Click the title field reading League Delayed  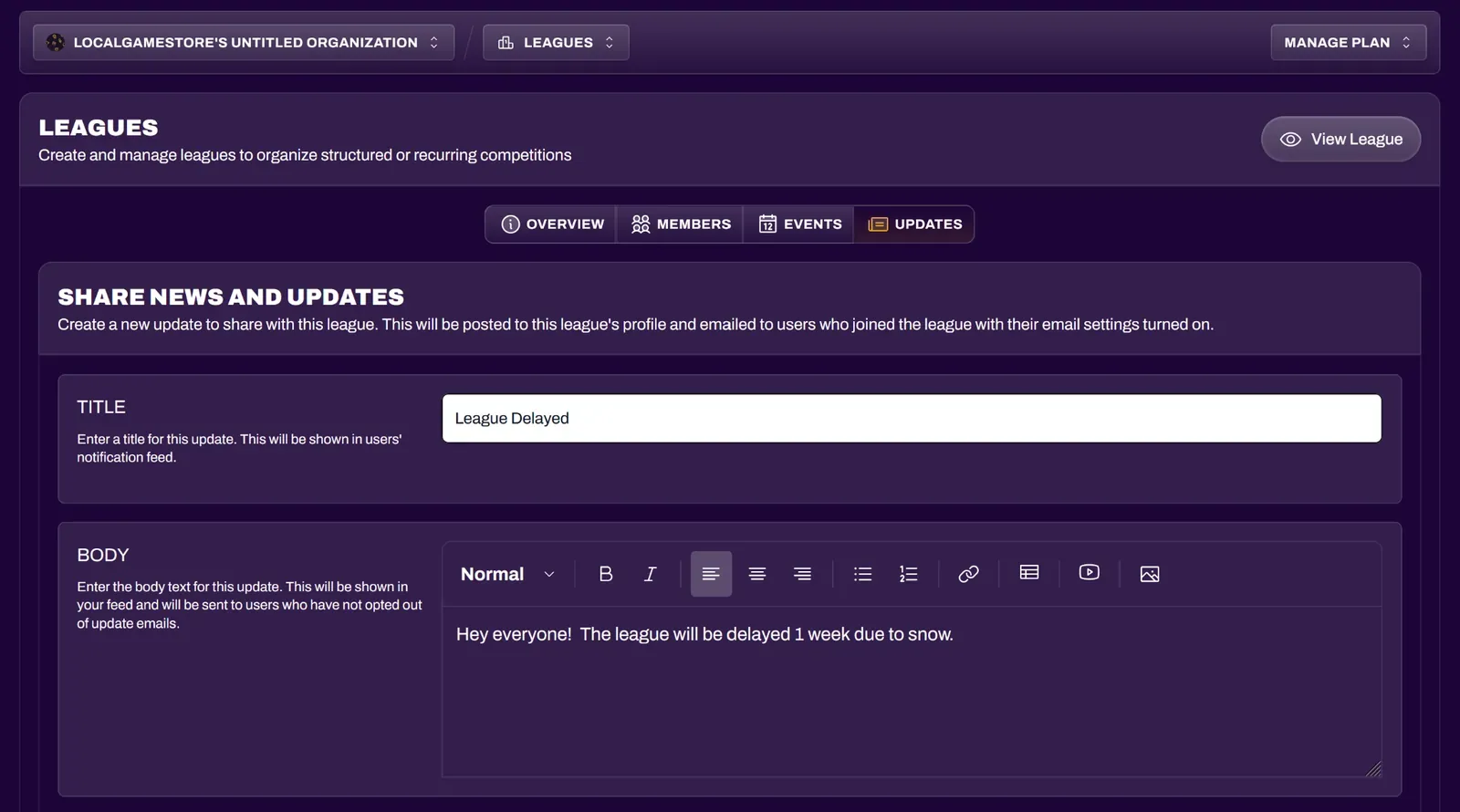click(912, 419)
